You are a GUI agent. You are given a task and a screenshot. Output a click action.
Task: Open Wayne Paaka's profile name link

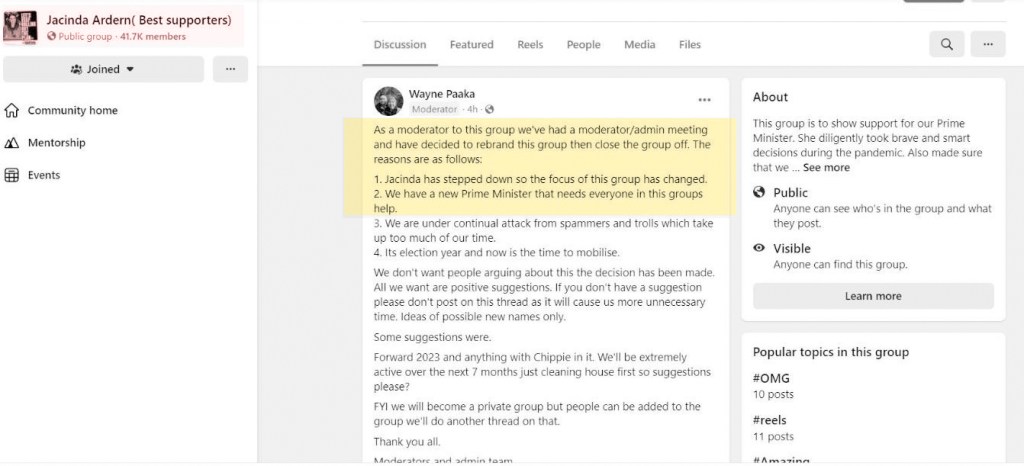[440, 94]
